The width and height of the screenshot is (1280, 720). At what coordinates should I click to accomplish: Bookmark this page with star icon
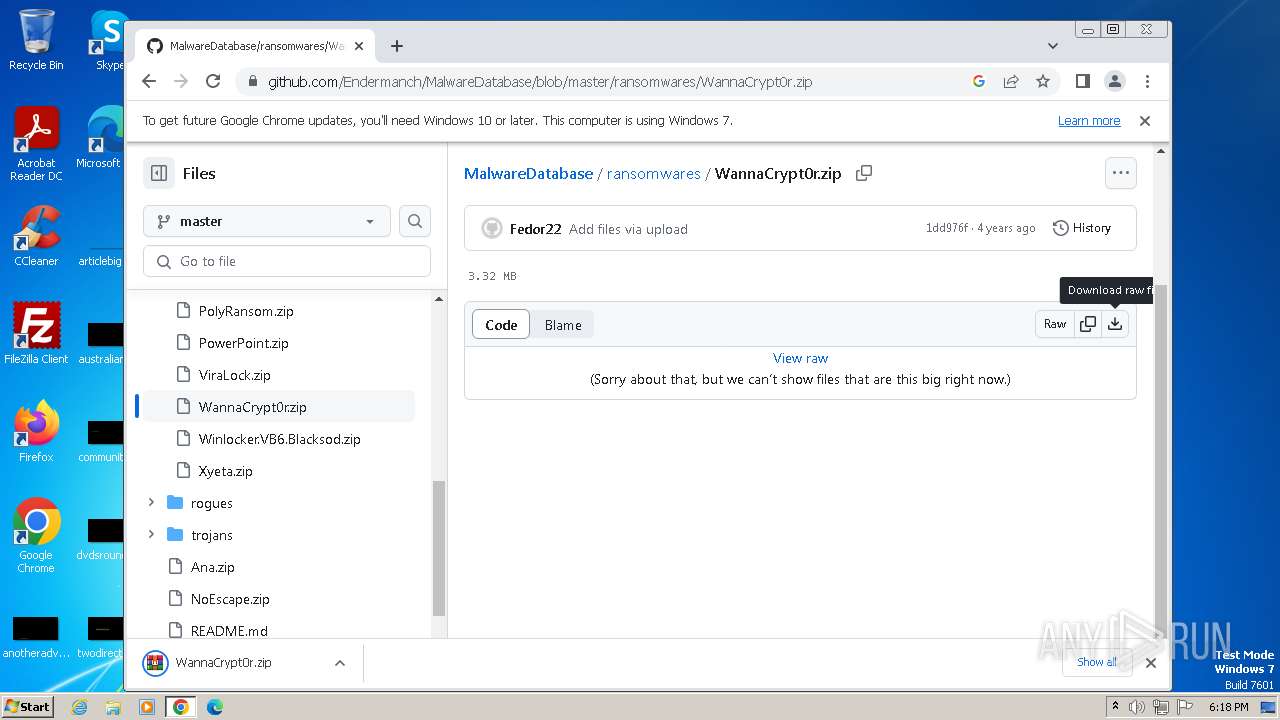click(x=1043, y=82)
